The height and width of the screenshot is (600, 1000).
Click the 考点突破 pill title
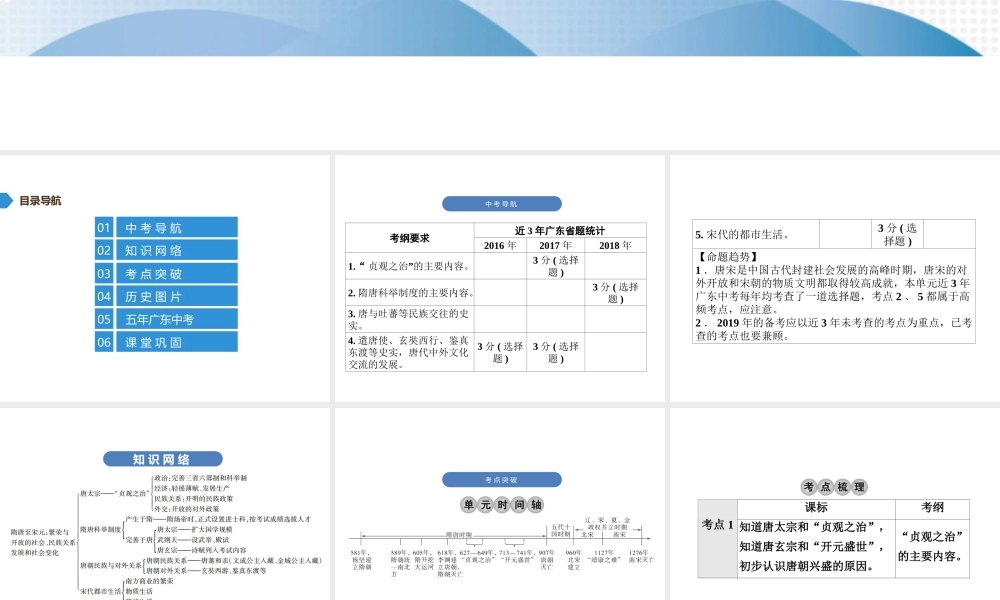coord(501,479)
